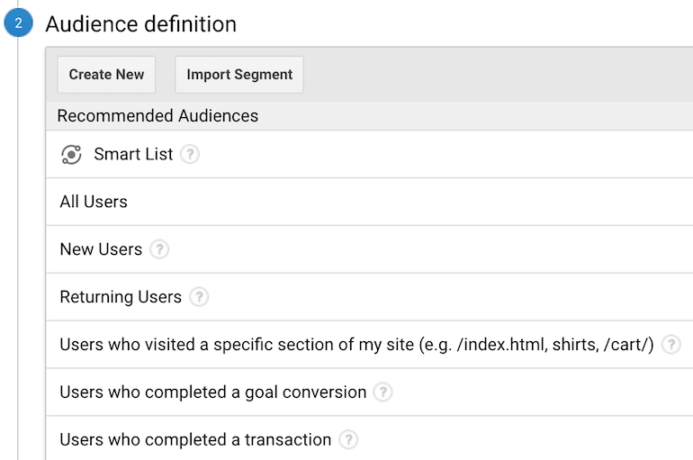Image resolution: width=693 pixels, height=460 pixels.
Task: Open help tooltip next to Smart List
Action: (x=190, y=154)
